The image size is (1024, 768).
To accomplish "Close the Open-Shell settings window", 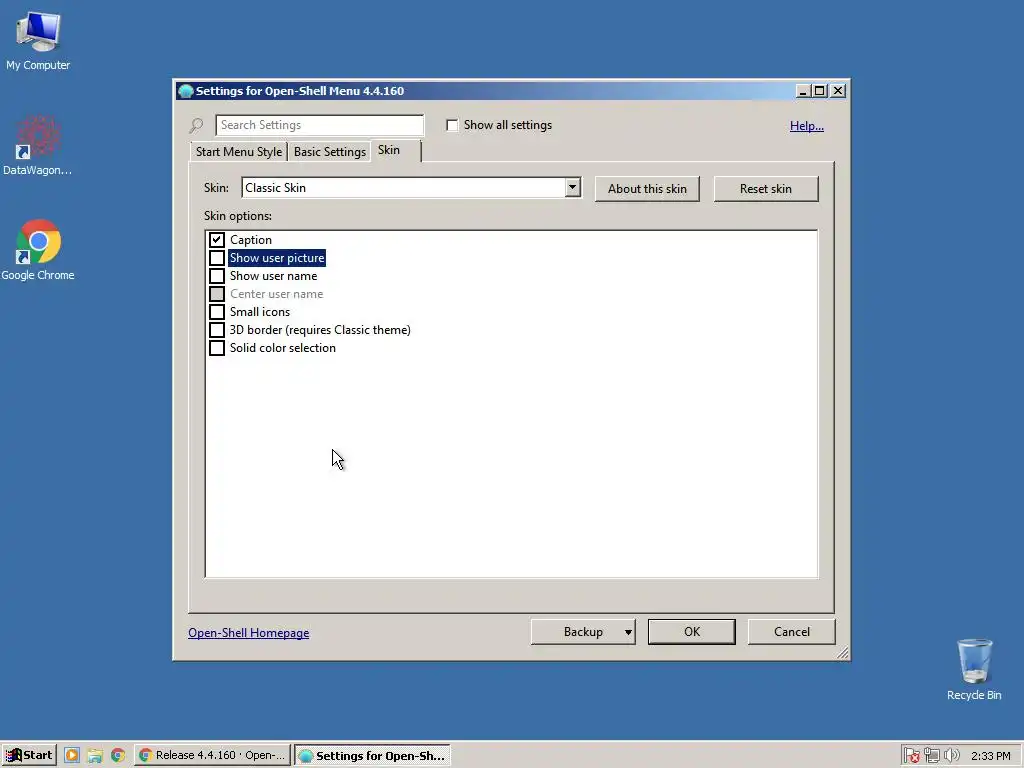I will [x=839, y=91].
